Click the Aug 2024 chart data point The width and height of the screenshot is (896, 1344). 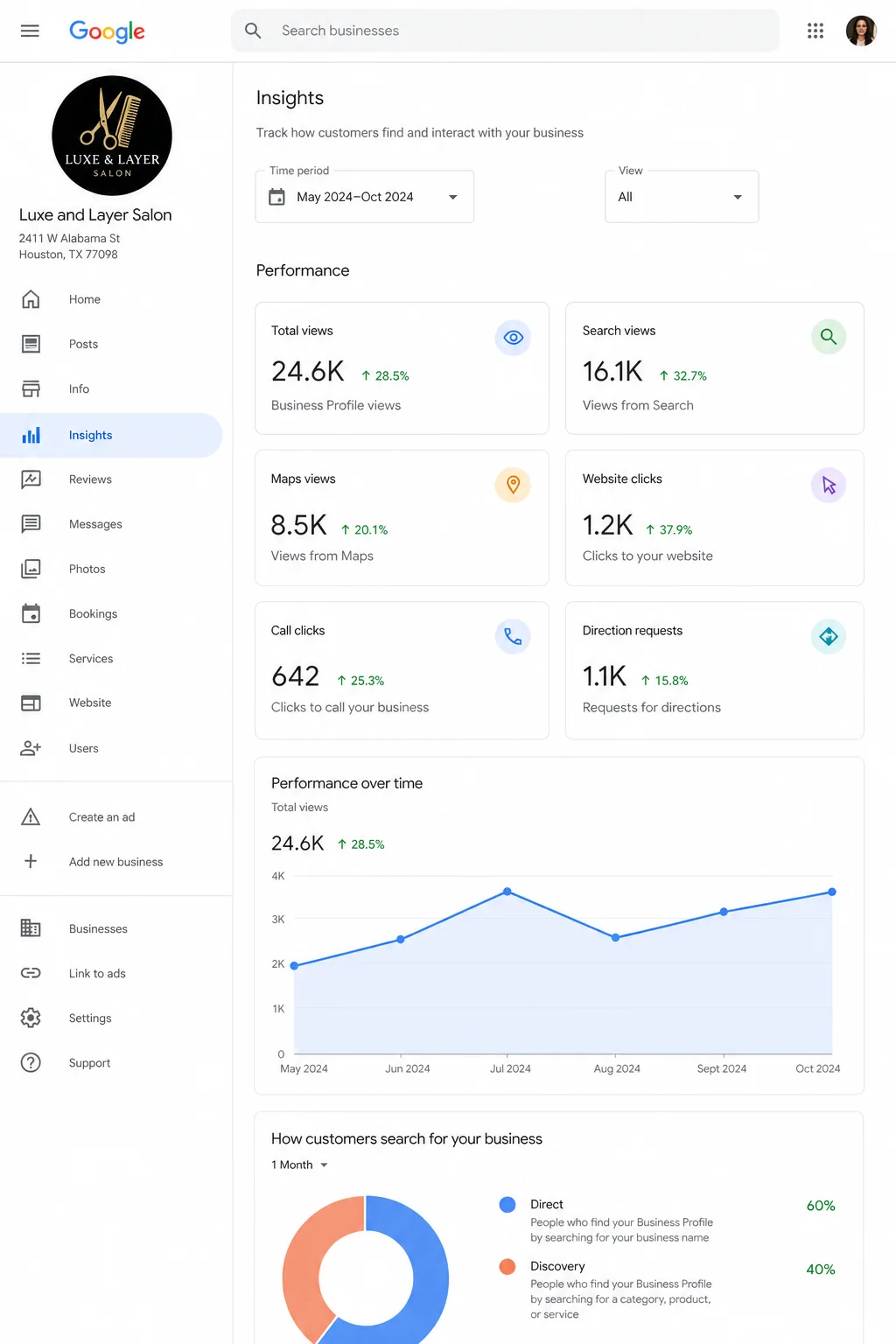tap(616, 937)
